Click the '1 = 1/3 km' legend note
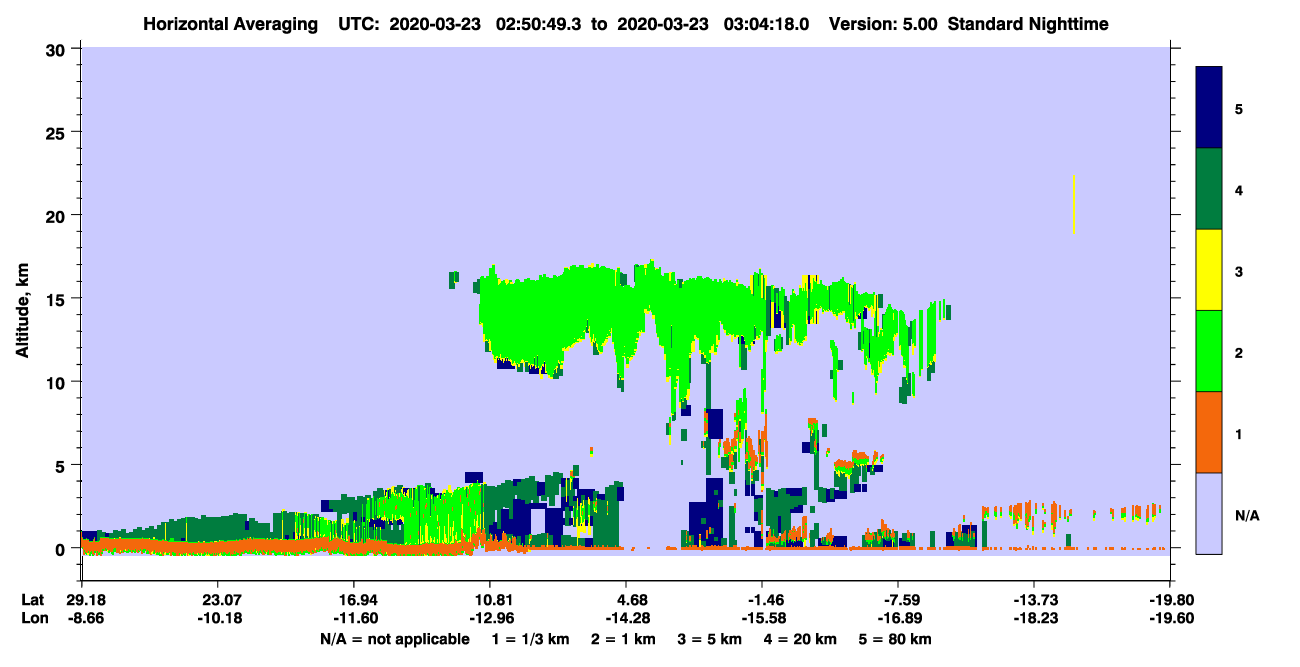1300x667 pixels. (531, 639)
